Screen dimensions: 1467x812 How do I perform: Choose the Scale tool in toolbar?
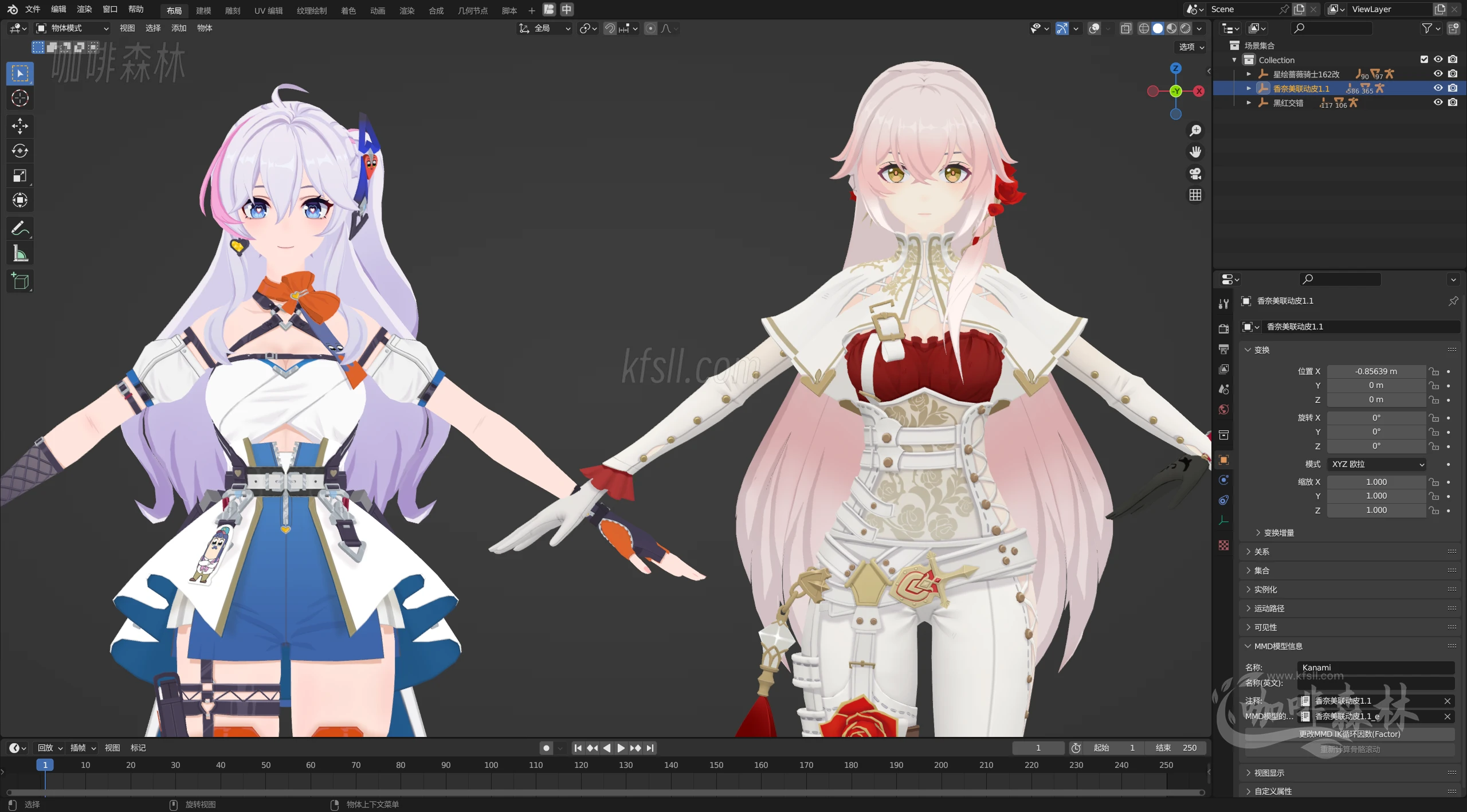(x=20, y=175)
